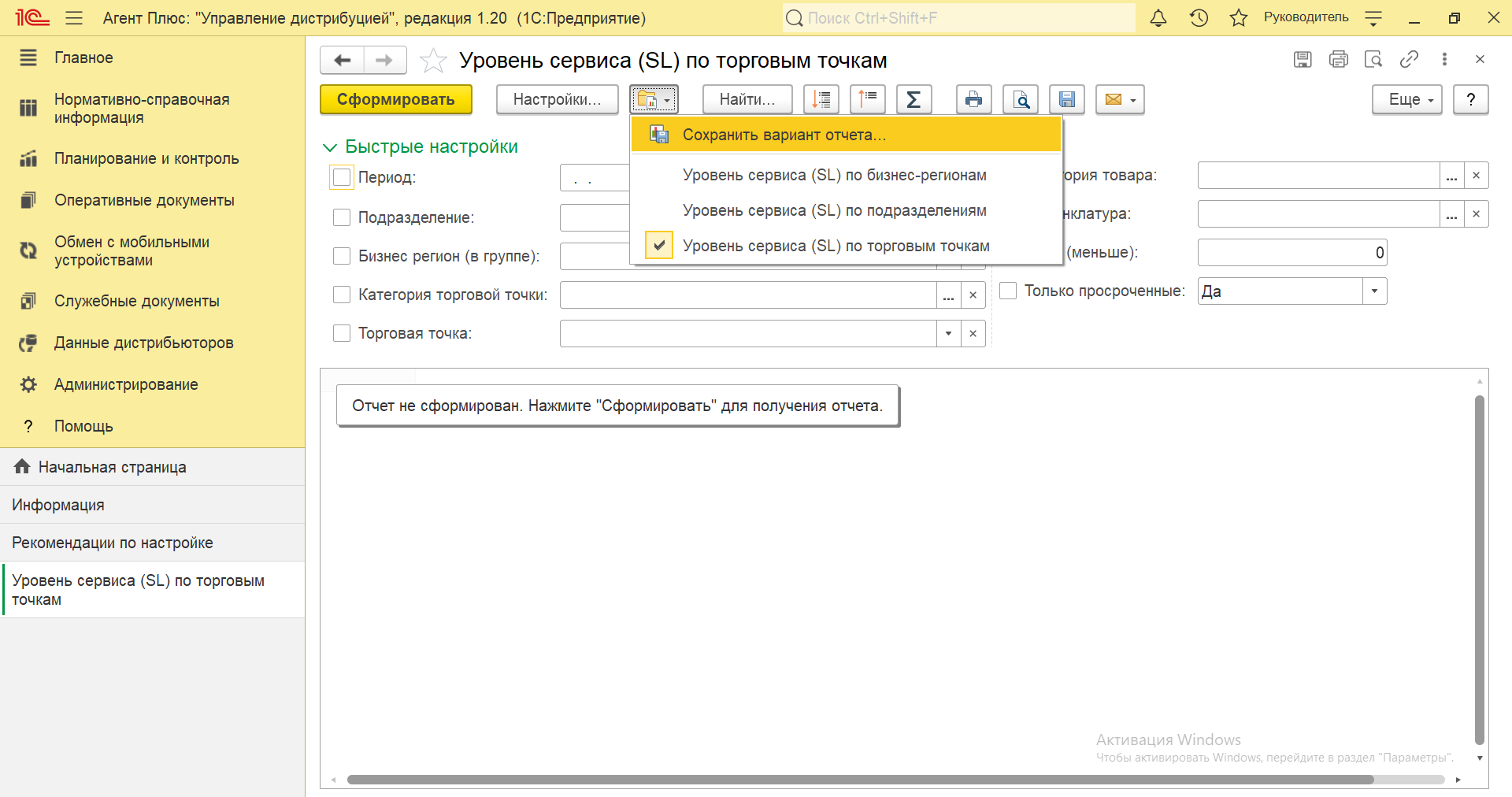Open send by email dropdown
This screenshot has height=797, width=1512.
tap(1120, 100)
